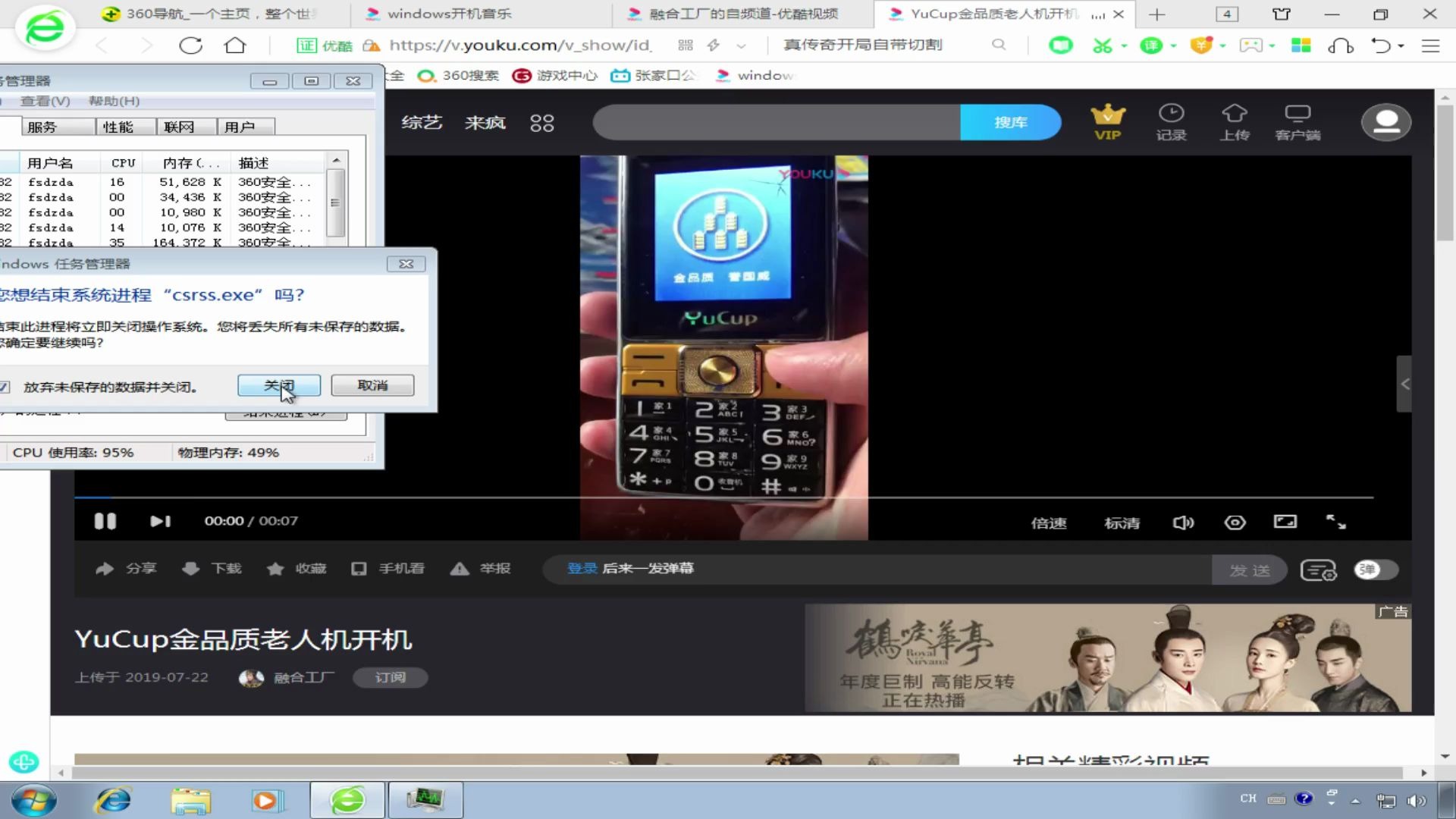Expand the video side panel arrow
The height and width of the screenshot is (819, 1456).
tap(1404, 384)
